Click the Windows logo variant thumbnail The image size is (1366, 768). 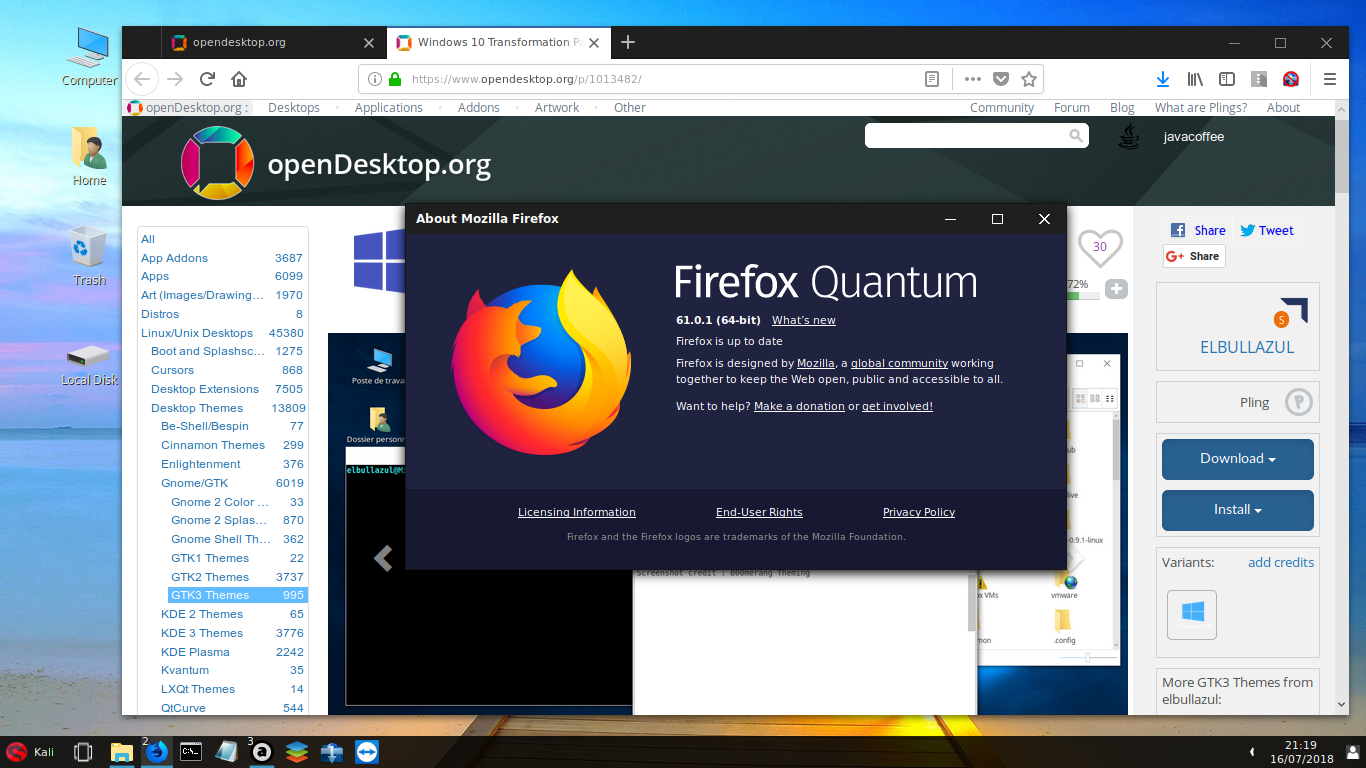tap(1192, 614)
